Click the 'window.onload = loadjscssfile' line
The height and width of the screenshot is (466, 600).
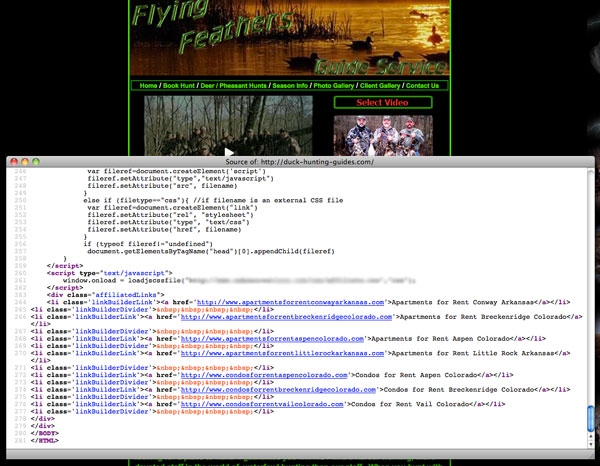tap(239, 280)
